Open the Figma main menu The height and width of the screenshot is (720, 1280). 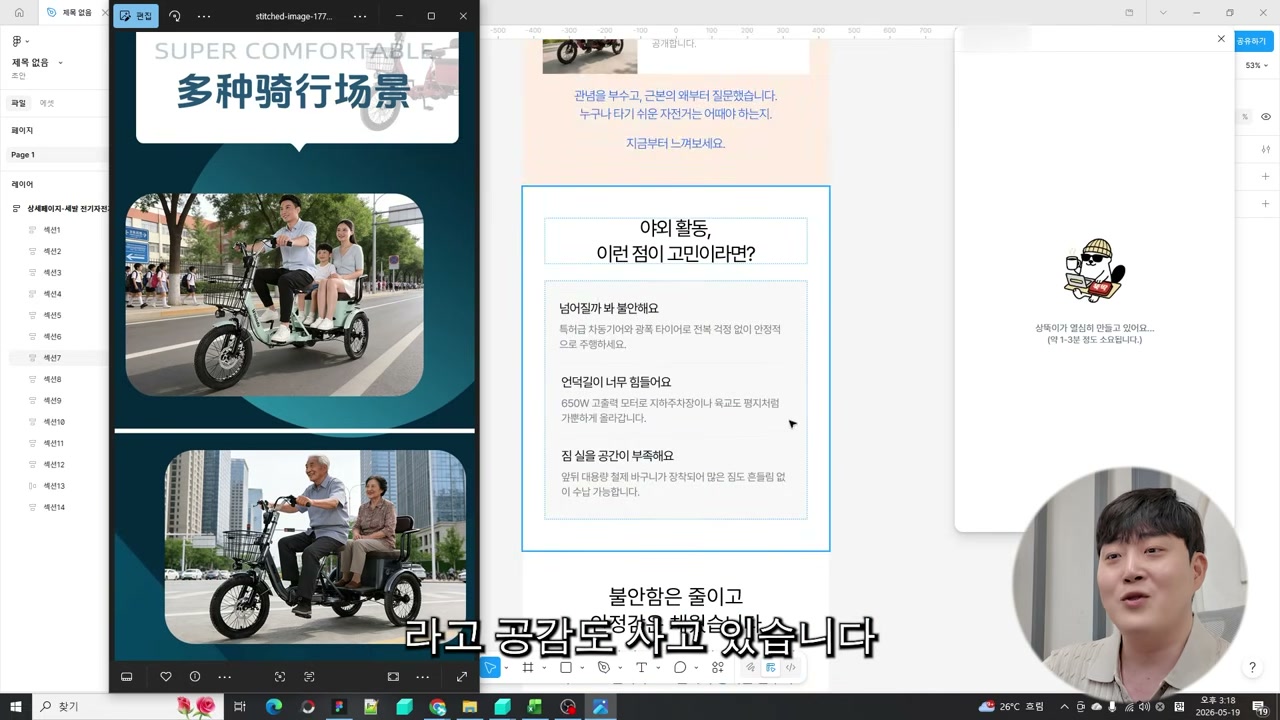tap(19, 41)
